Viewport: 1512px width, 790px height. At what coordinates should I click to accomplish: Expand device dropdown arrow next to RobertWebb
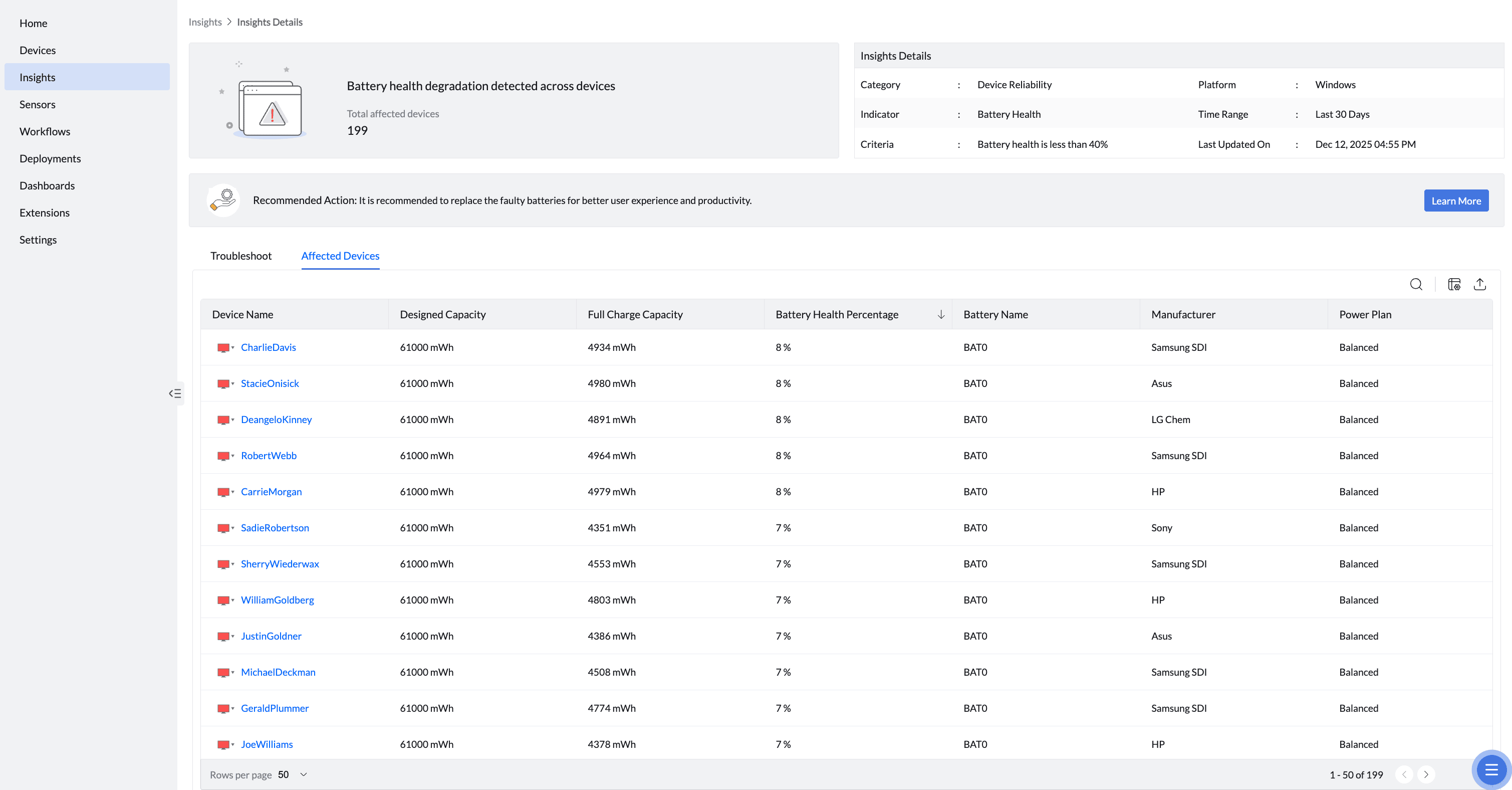tap(233, 456)
